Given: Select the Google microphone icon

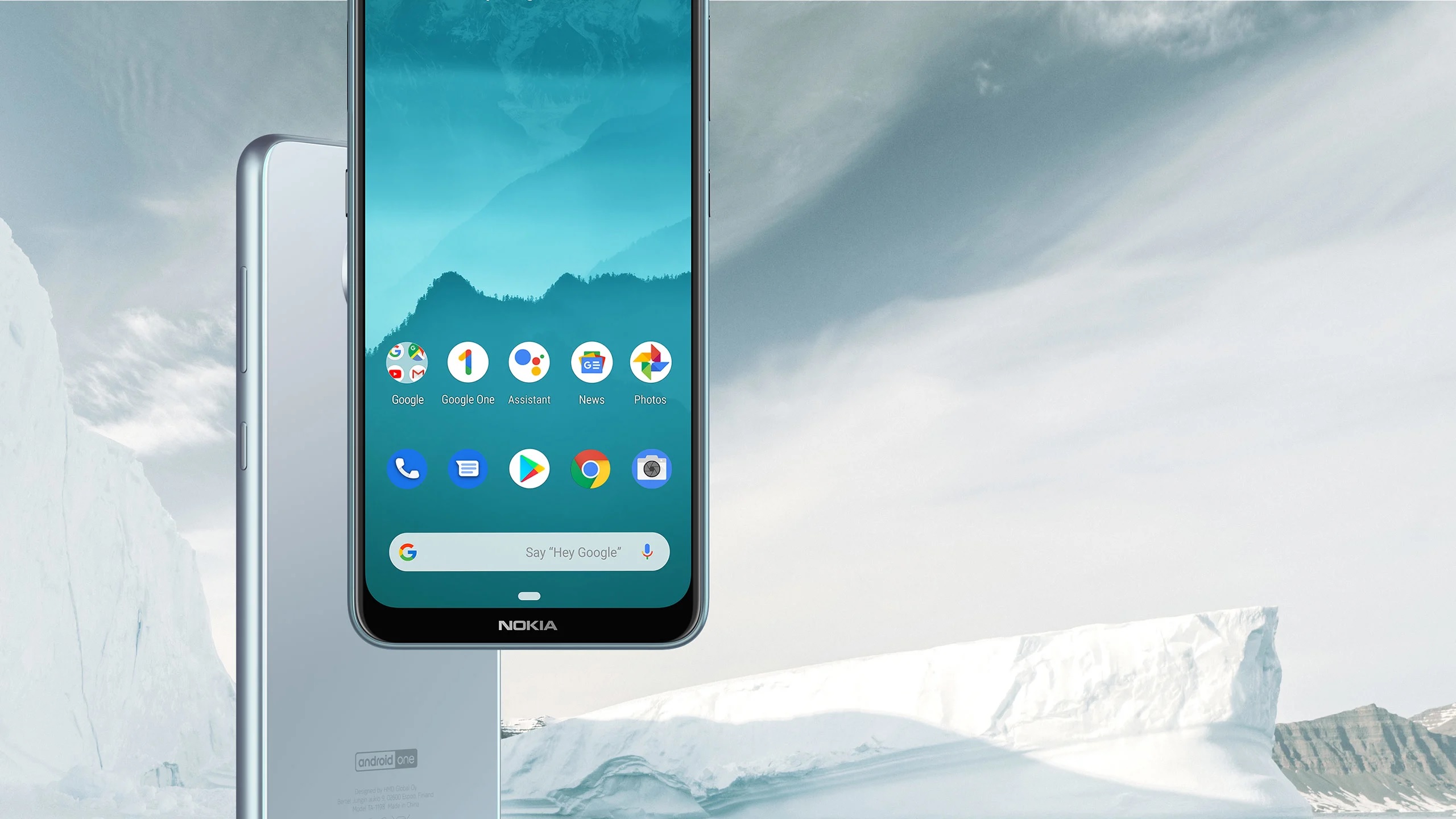Looking at the screenshot, I should (648, 551).
